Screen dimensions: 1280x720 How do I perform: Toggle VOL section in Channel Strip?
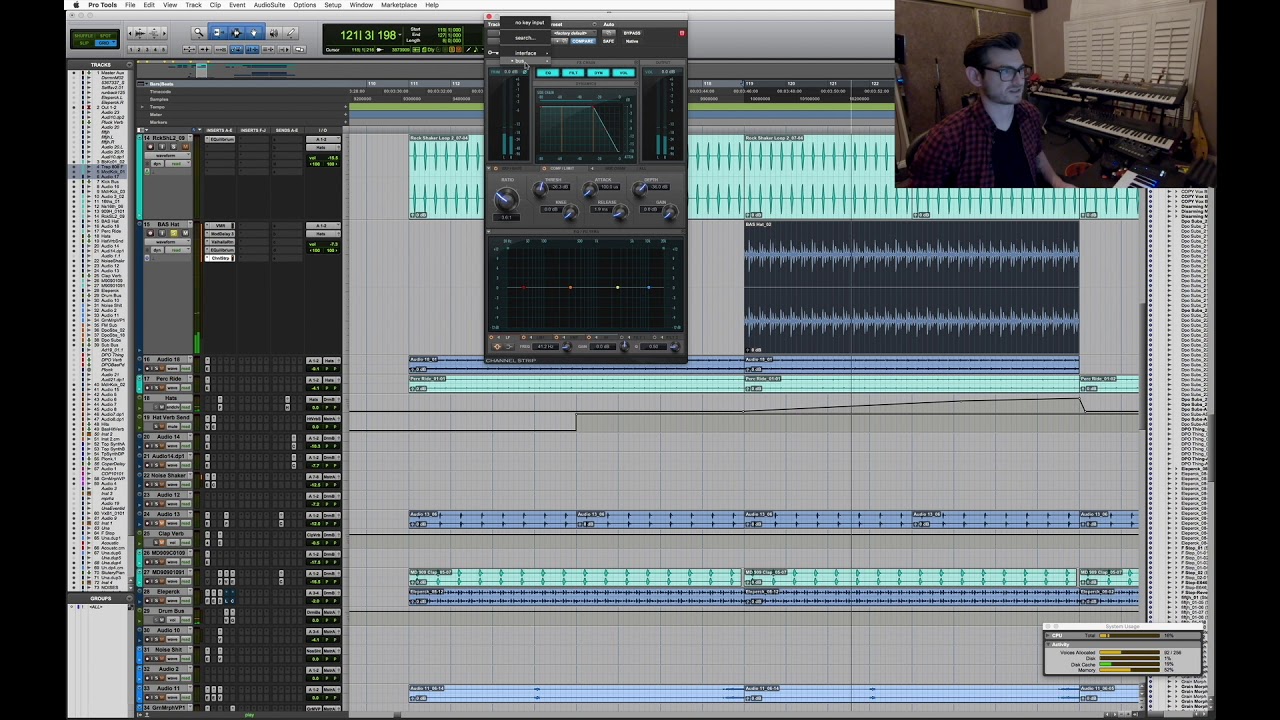pos(623,73)
